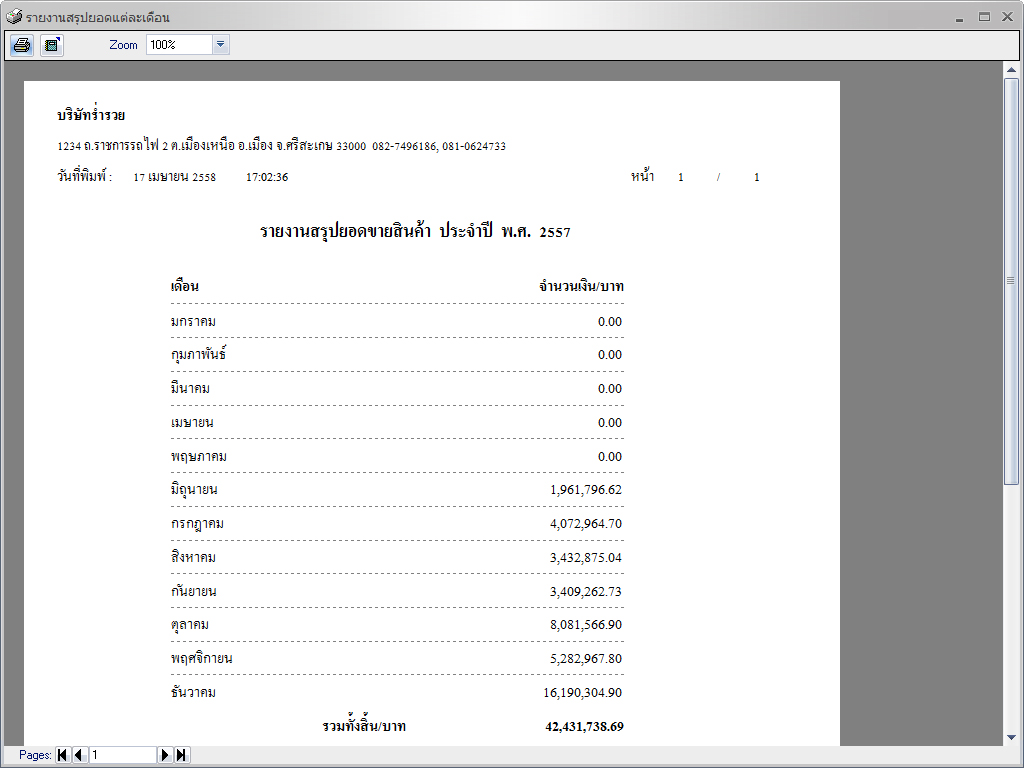Screen dimensions: 1024x768
Task: Click the เมษายน row label
Action: pyautogui.click(x=192, y=422)
